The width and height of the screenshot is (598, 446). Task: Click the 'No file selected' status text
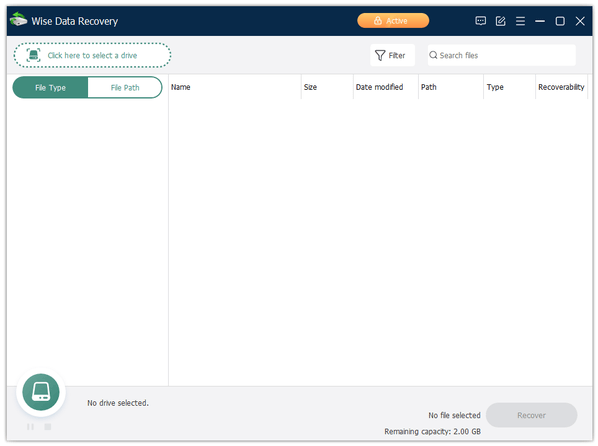454,415
